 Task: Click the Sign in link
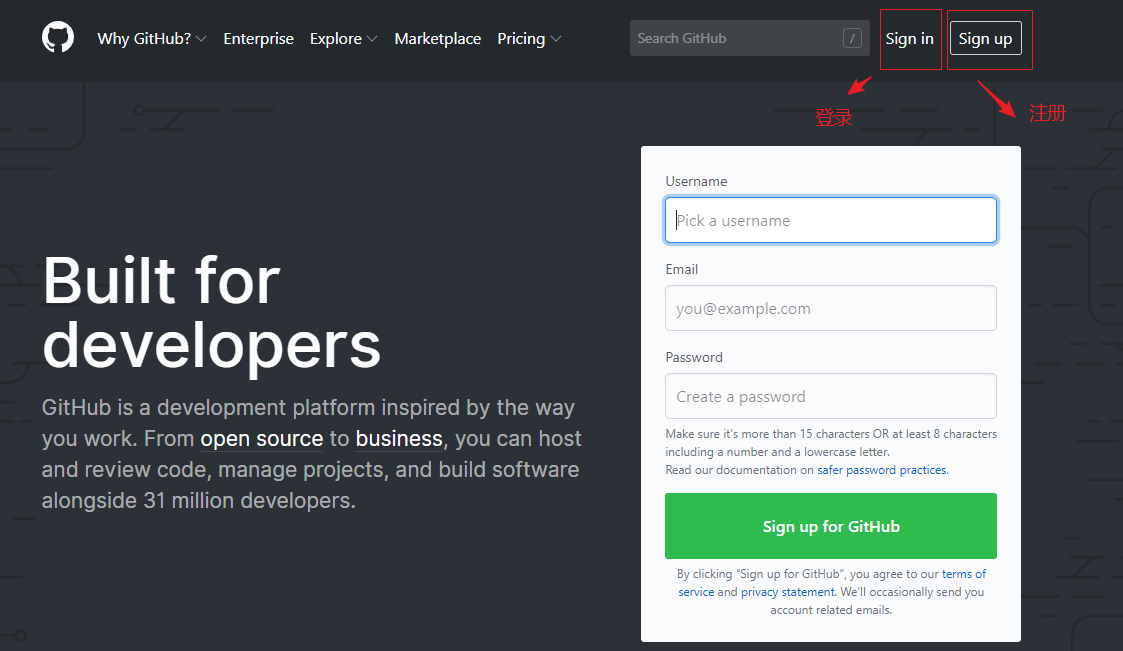(910, 39)
